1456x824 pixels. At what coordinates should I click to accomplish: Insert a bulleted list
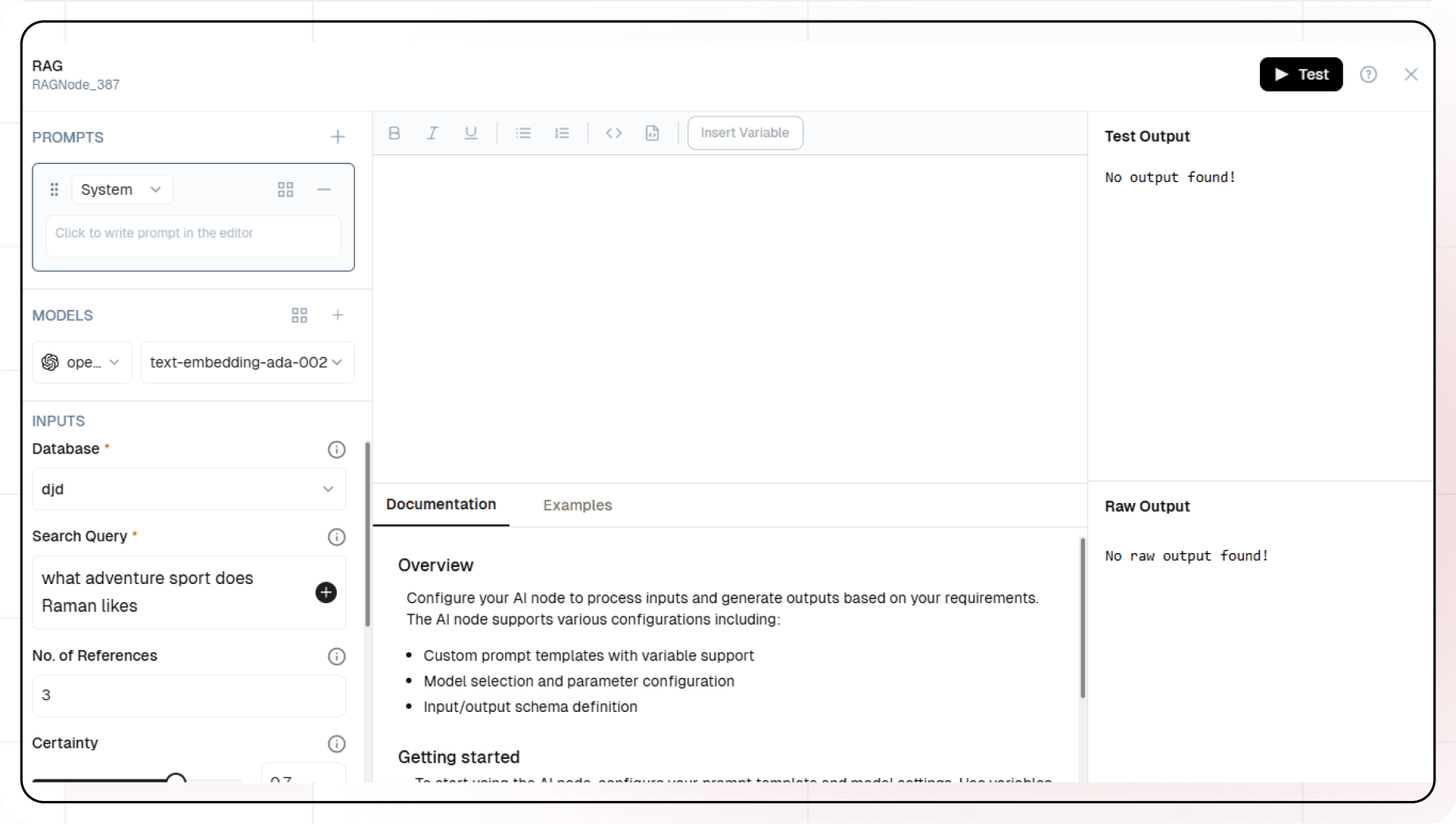click(x=523, y=133)
